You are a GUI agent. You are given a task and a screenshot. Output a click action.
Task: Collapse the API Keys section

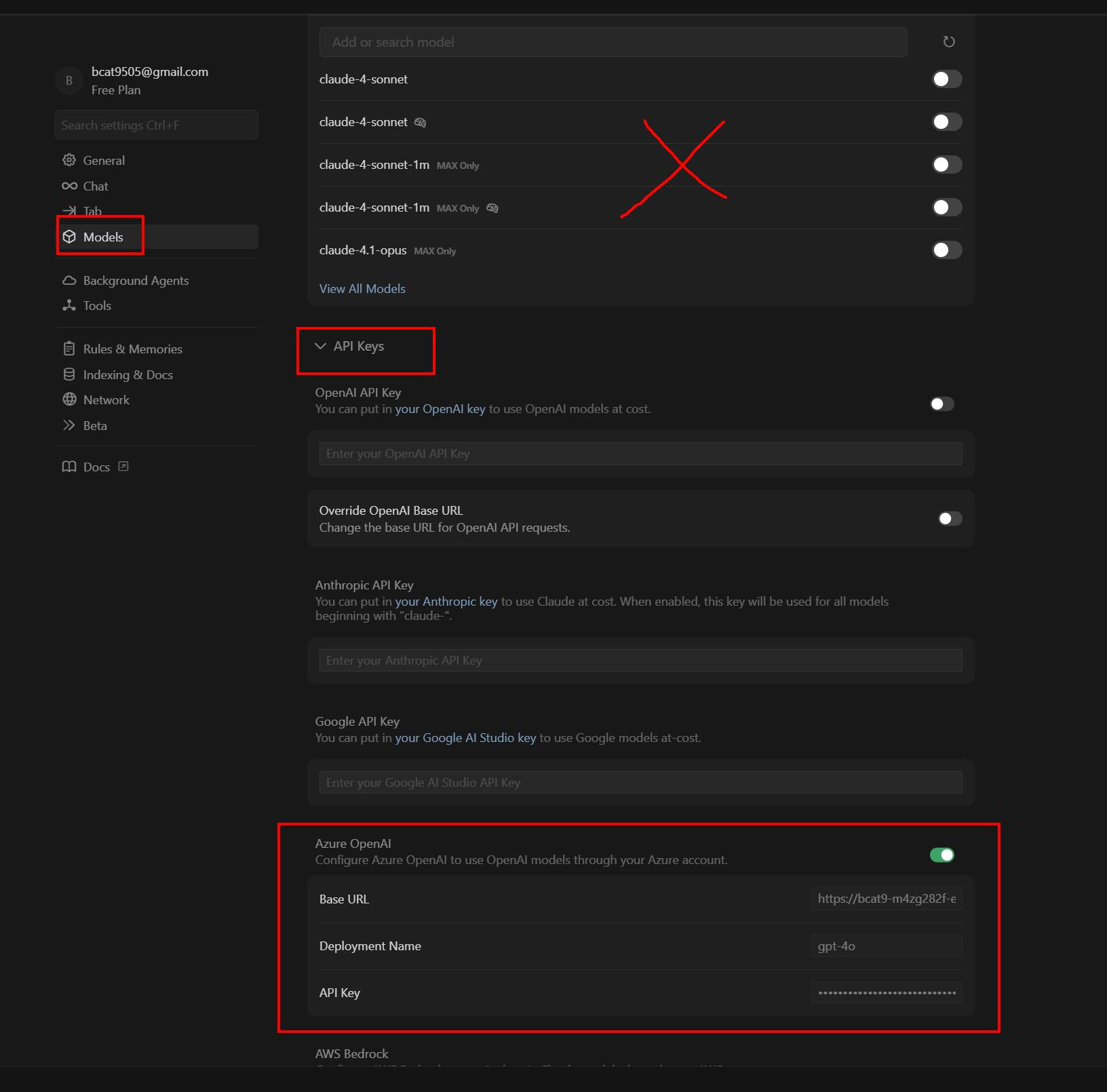click(349, 347)
